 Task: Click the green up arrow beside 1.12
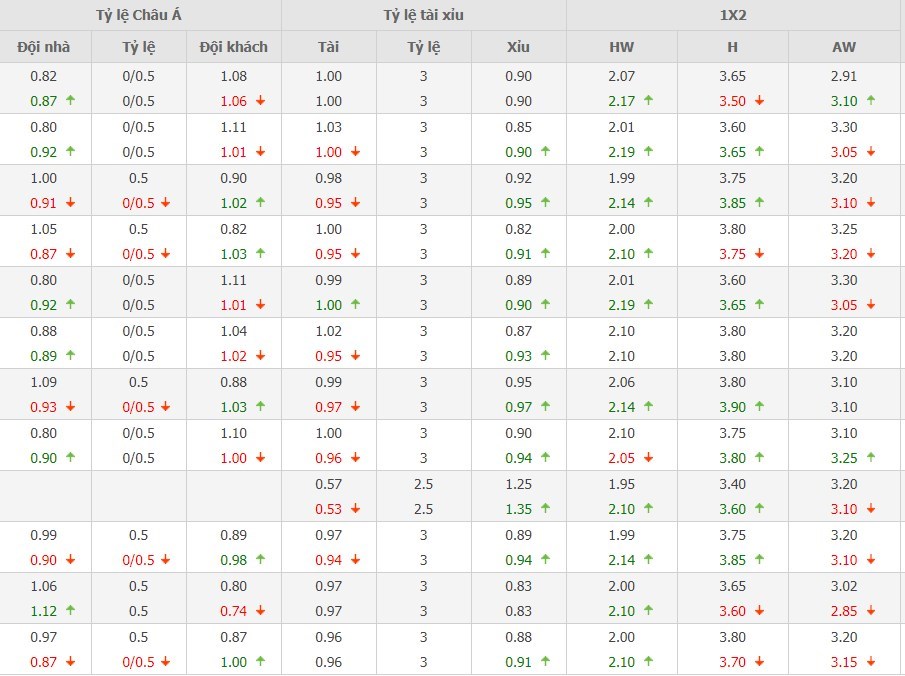coord(69,611)
